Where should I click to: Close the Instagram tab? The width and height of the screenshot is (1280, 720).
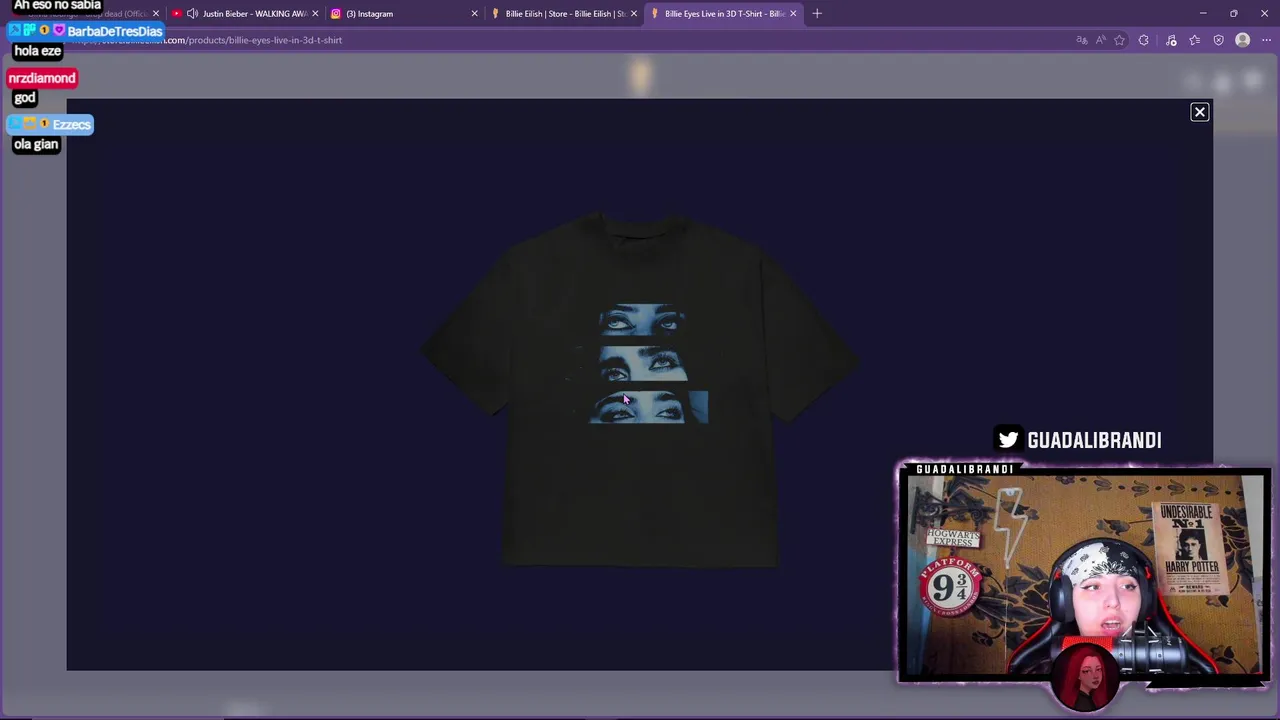(474, 13)
